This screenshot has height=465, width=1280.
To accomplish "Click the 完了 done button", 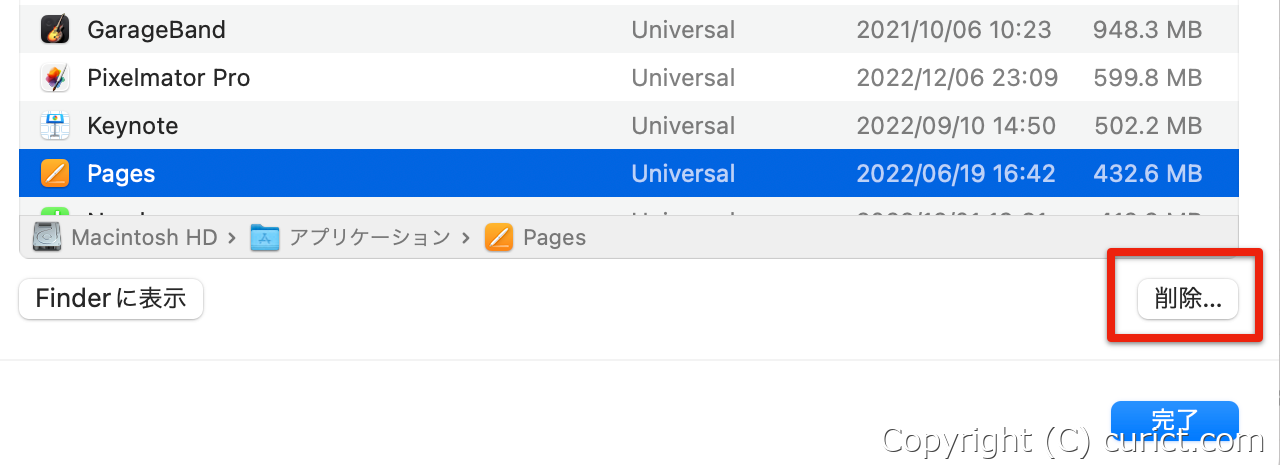I will point(1175,420).
